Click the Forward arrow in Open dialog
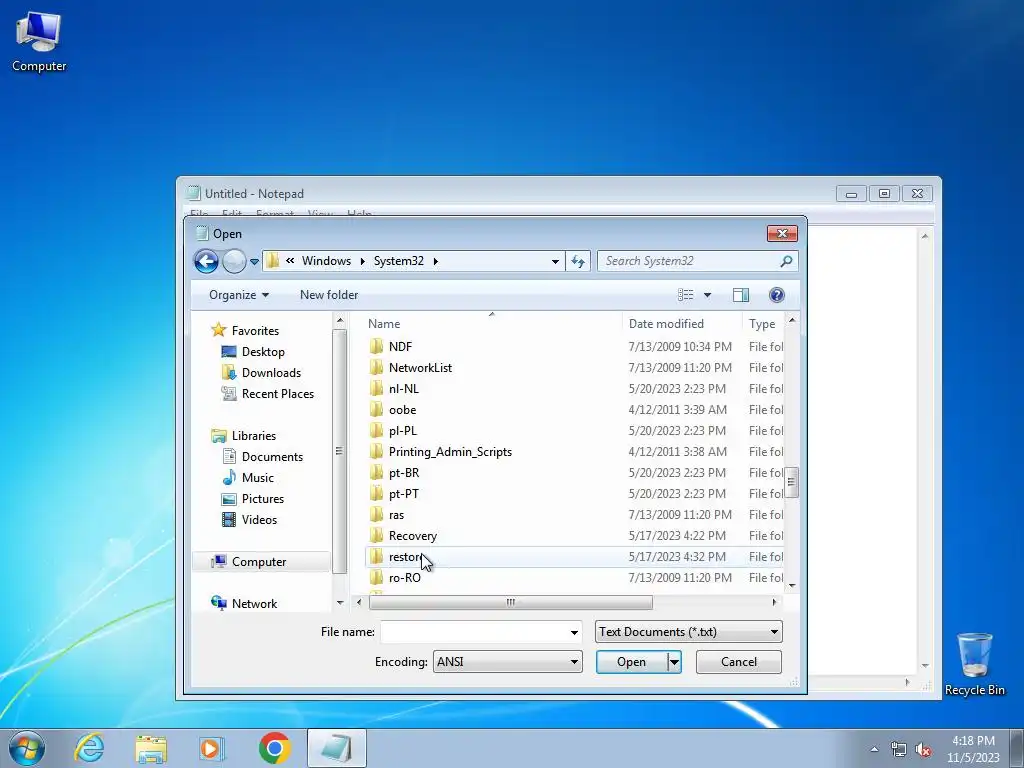Screen dimensions: 1024x768 pos(234,261)
